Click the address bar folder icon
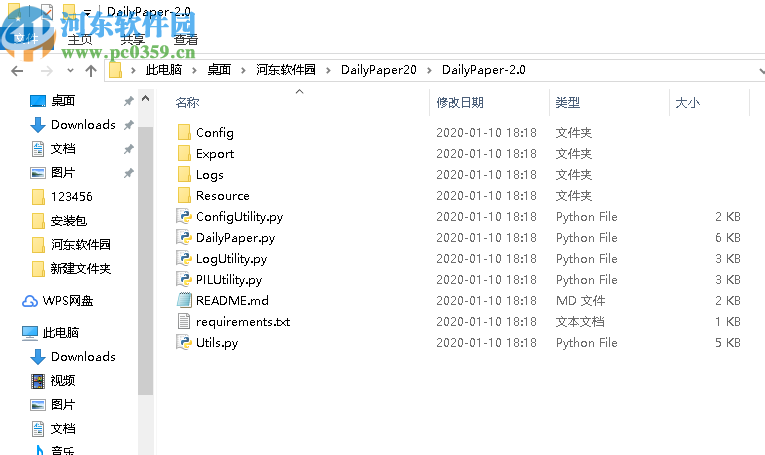Image resolution: width=765 pixels, height=455 pixels. tap(115, 70)
